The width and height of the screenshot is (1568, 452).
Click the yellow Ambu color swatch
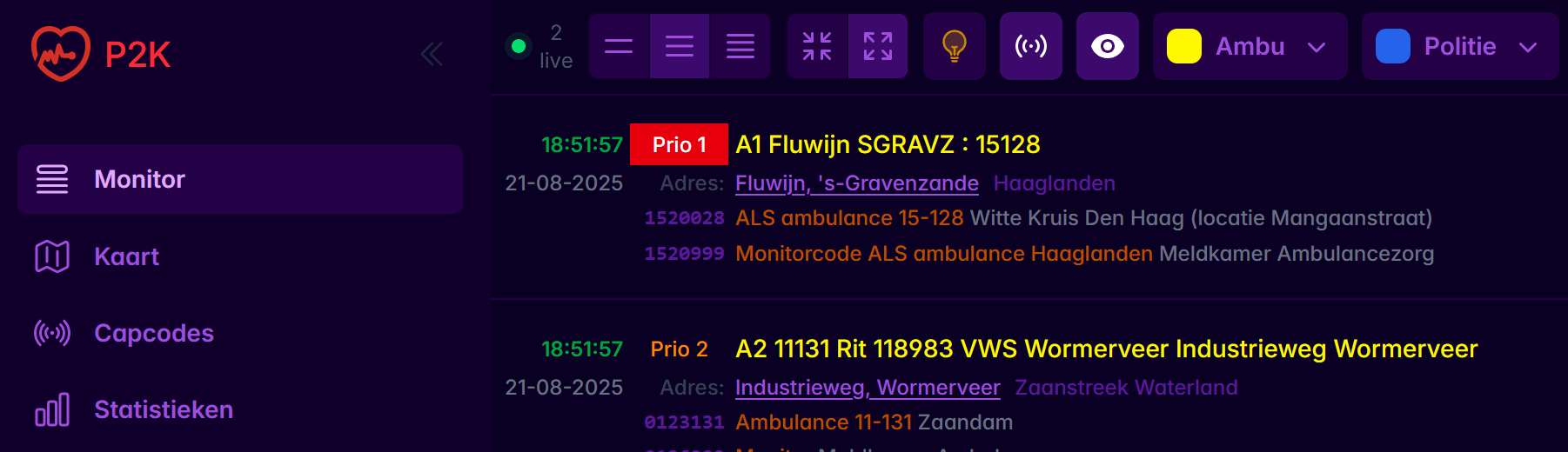[x=1184, y=46]
